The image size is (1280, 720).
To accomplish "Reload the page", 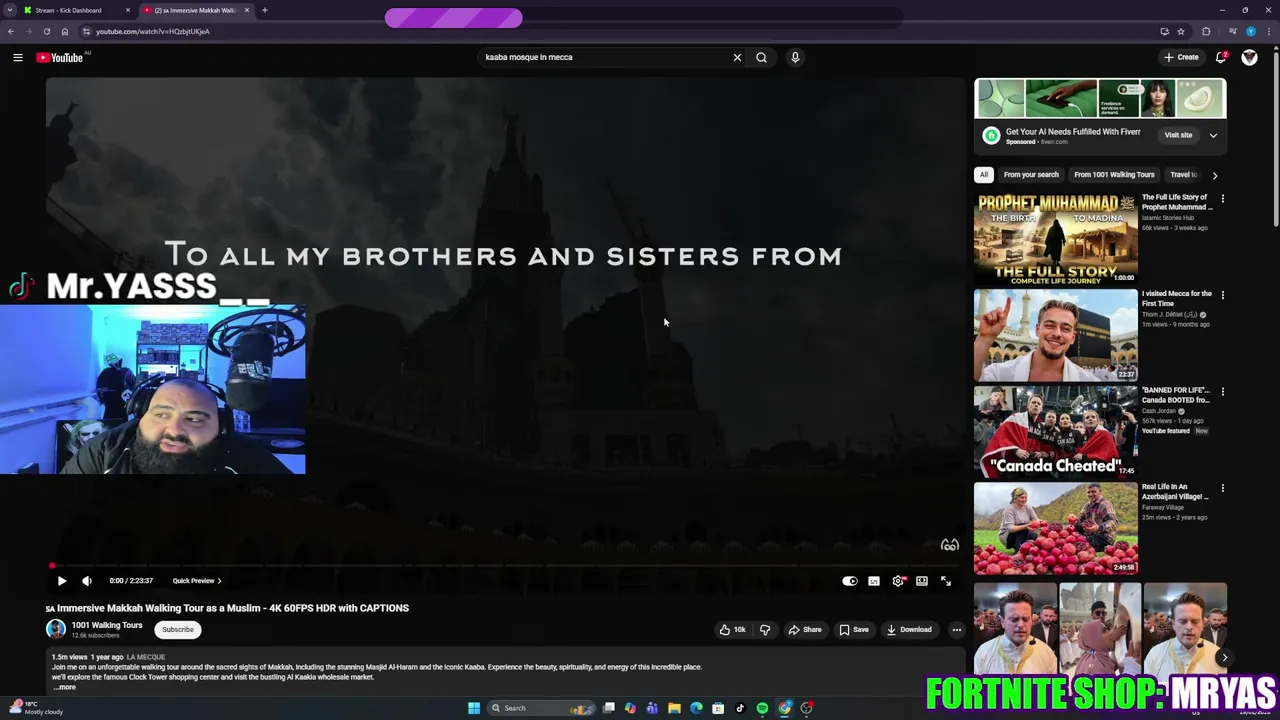I will tap(46, 31).
